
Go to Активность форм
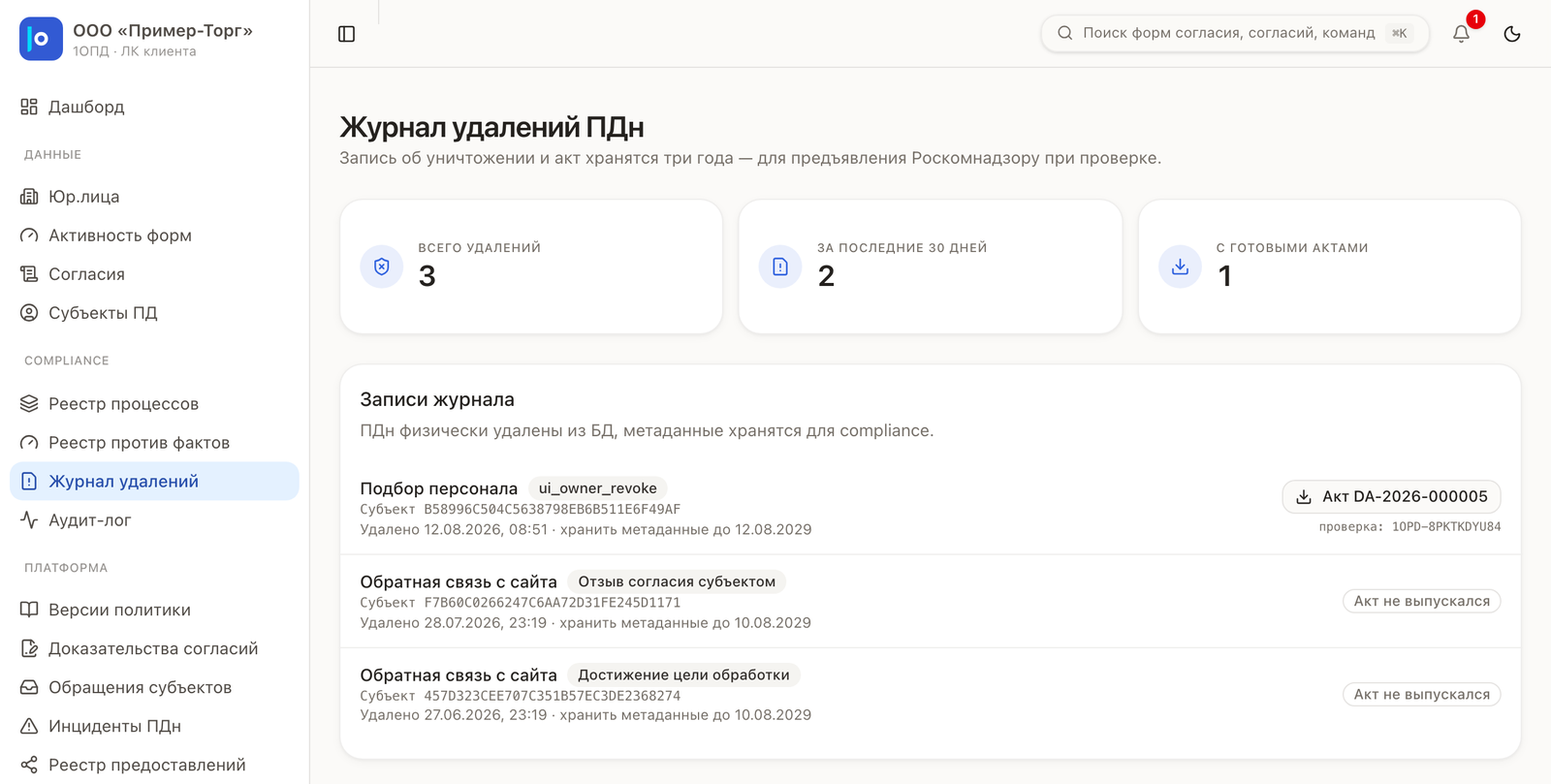(x=154, y=235)
